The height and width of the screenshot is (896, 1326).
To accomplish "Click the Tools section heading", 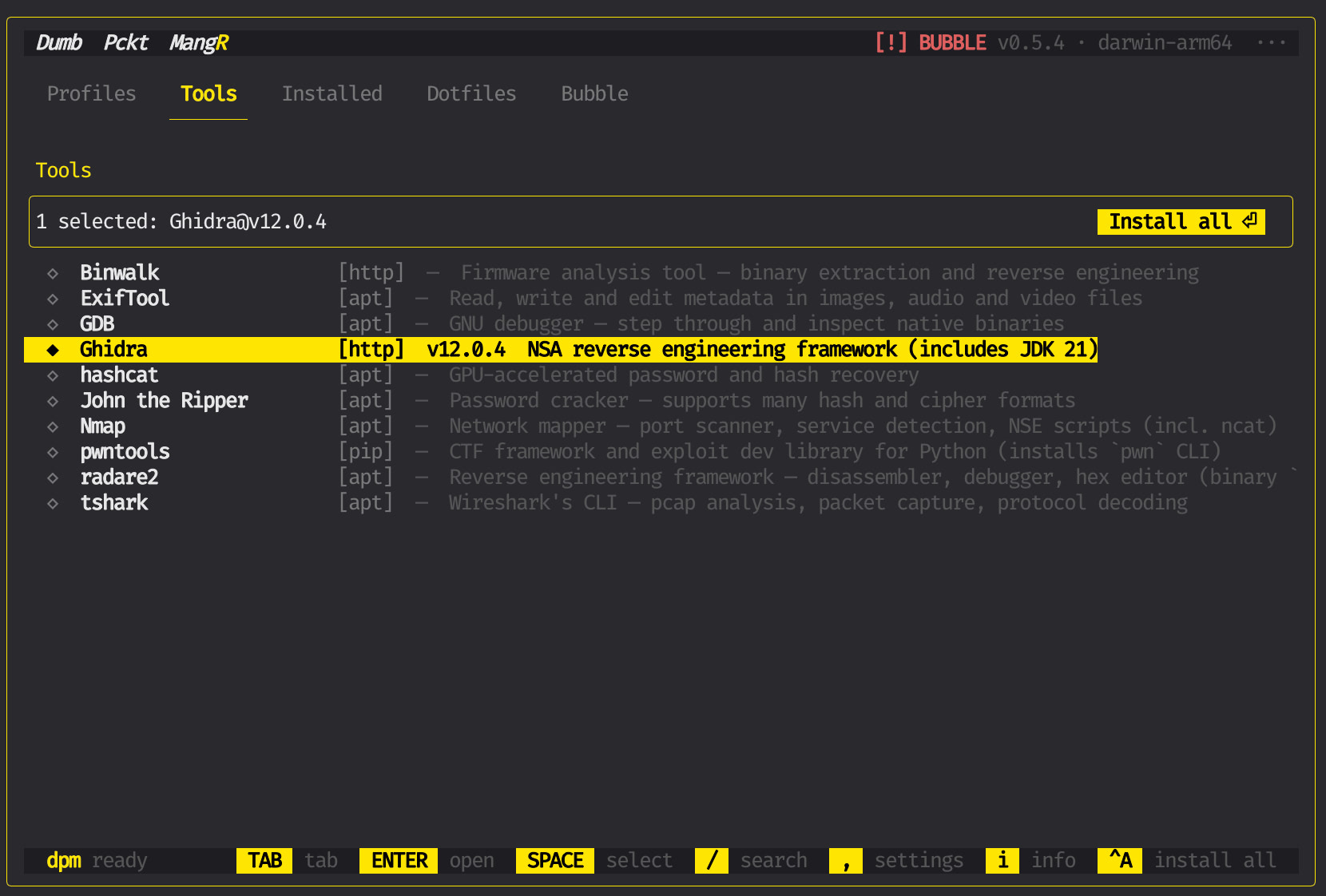I will tap(63, 170).
